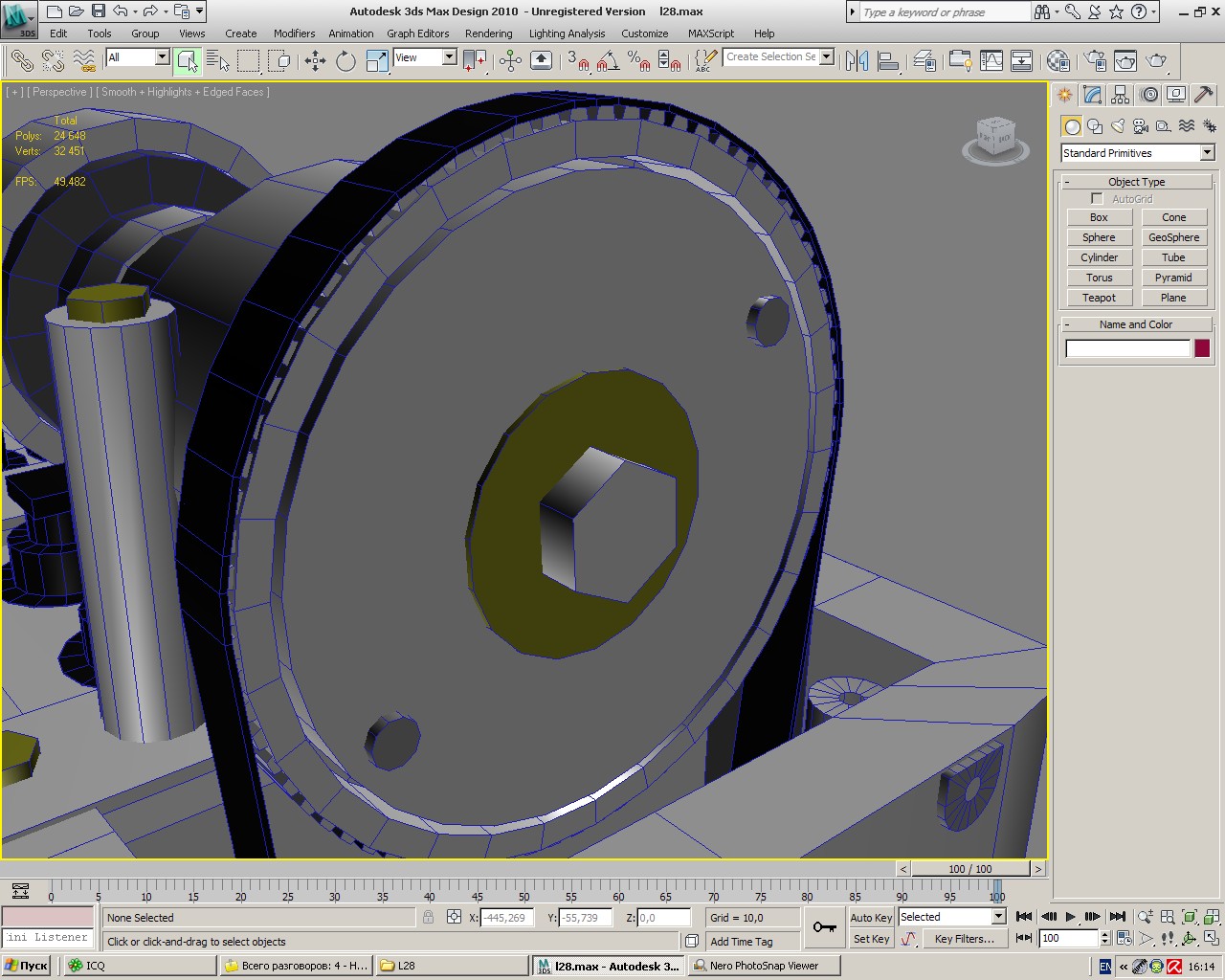
Task: Enable the AutoGrid checkbox
Action: tap(1097, 199)
